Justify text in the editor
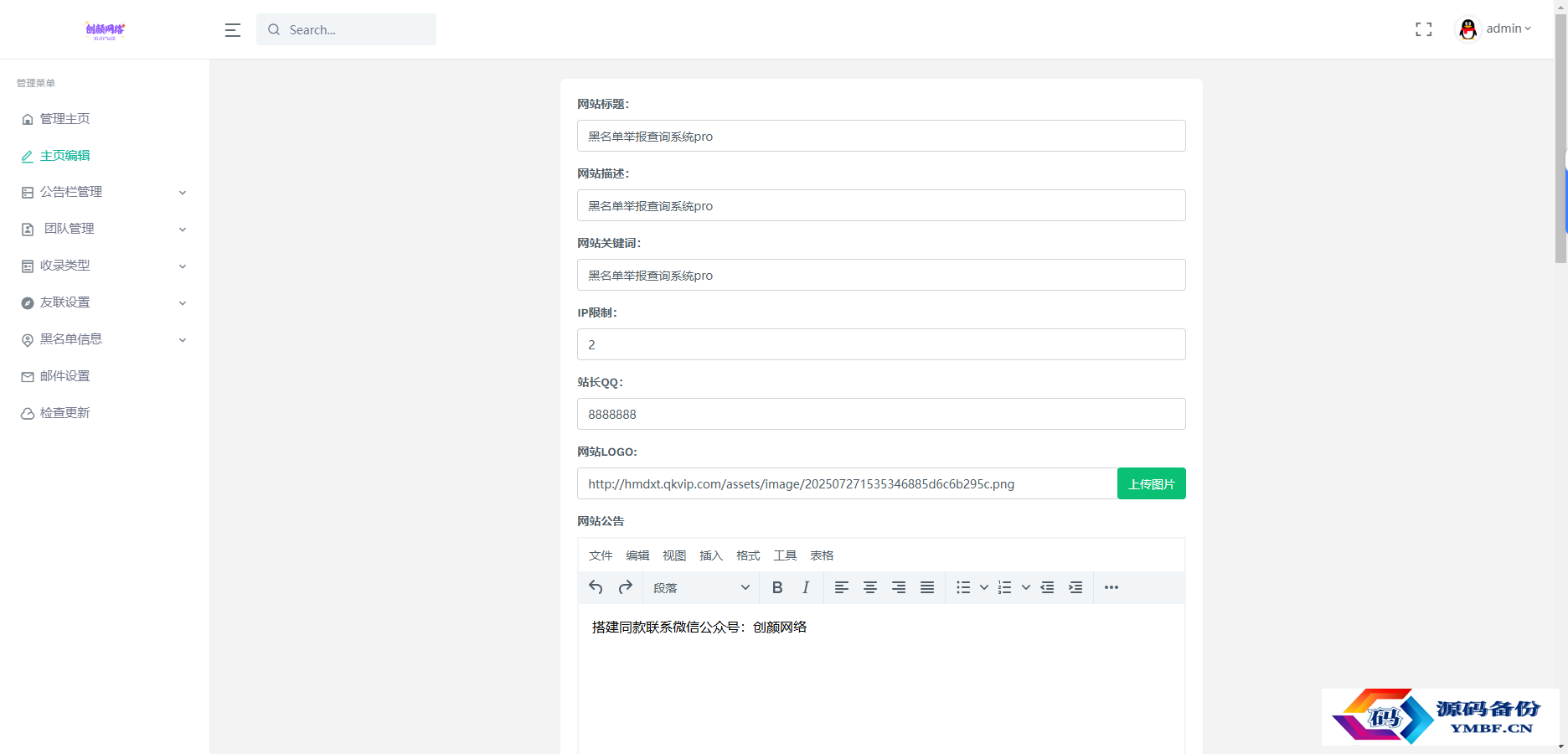 (x=927, y=587)
